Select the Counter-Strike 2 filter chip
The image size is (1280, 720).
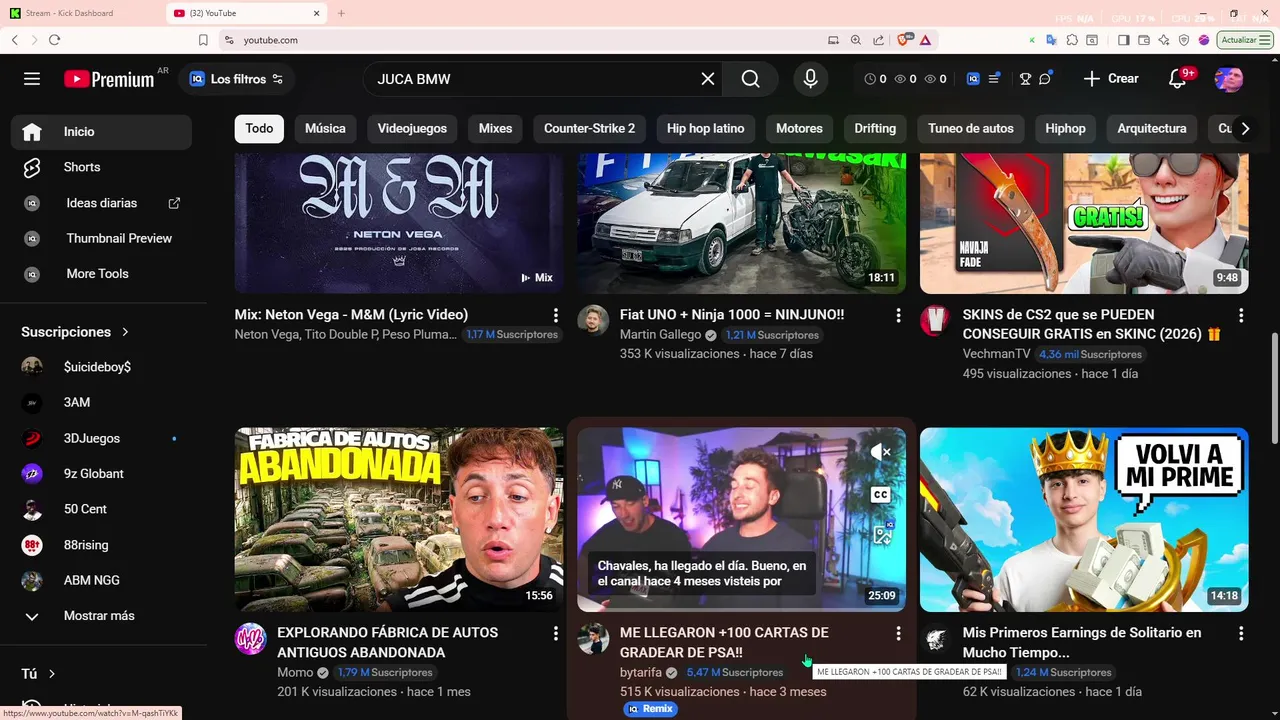point(589,128)
